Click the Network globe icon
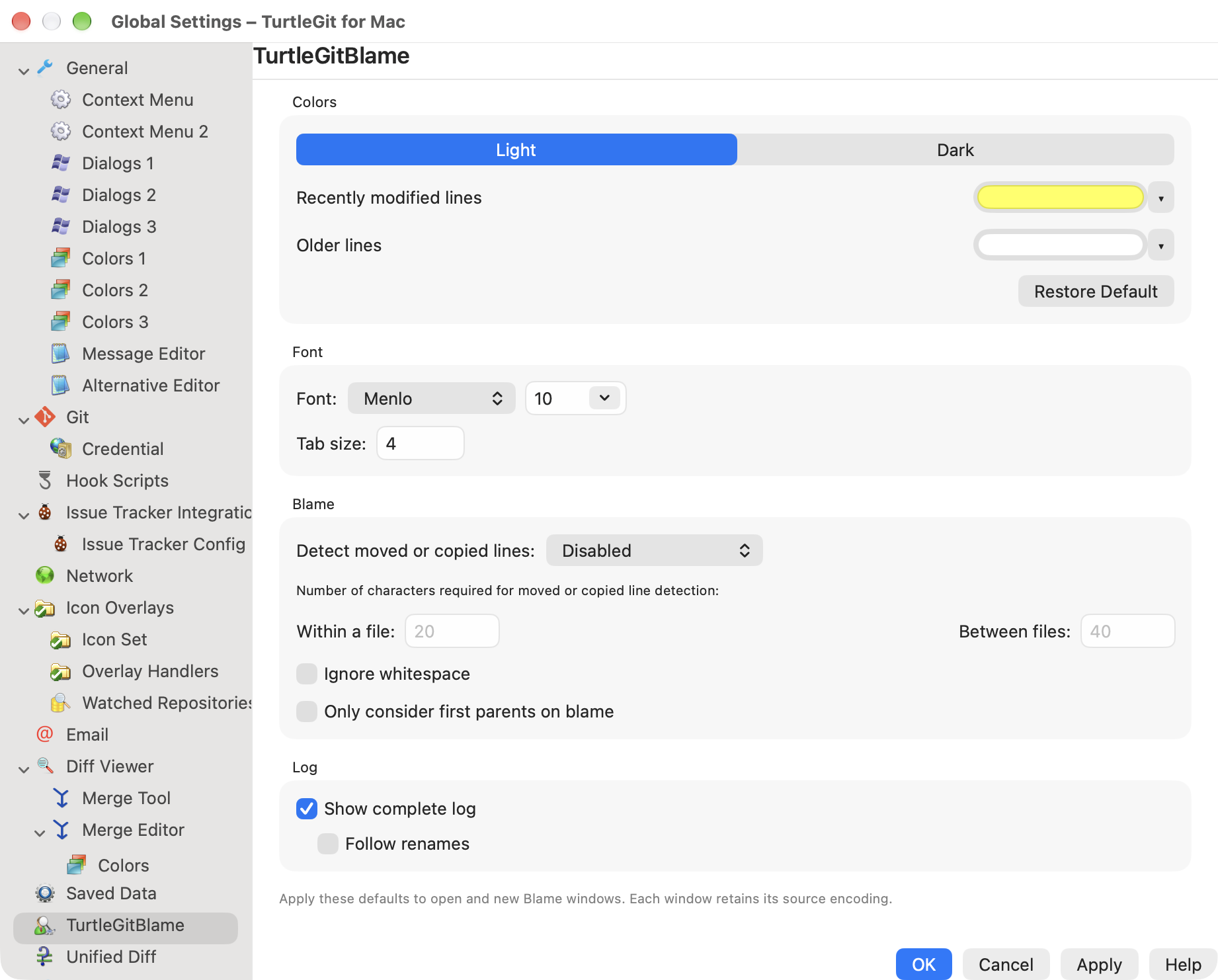This screenshot has width=1218, height=980. click(45, 575)
